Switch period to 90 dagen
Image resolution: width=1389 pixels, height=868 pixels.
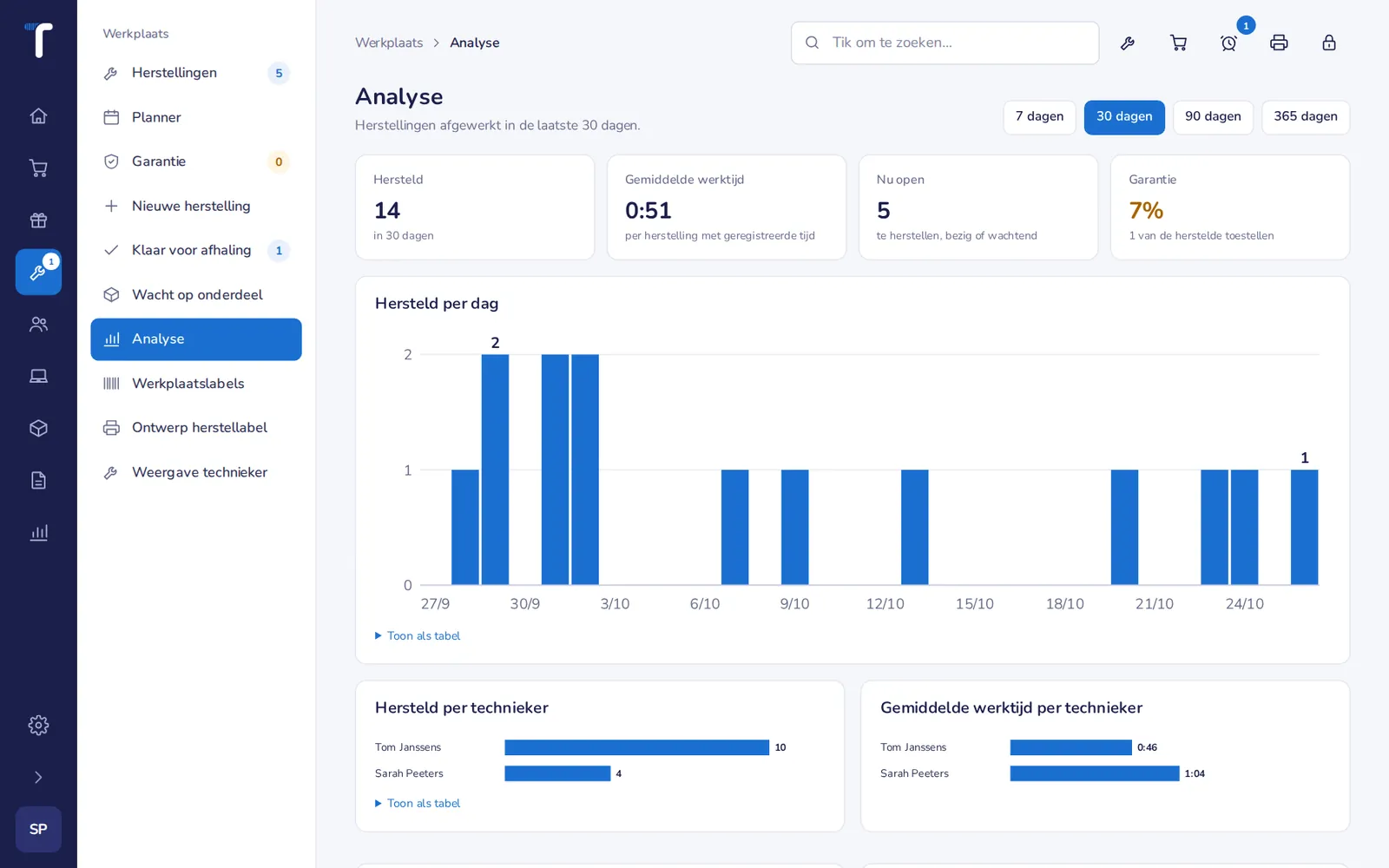pyautogui.click(x=1213, y=117)
